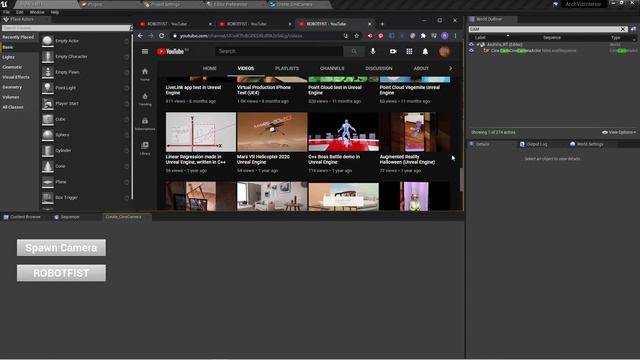Open the Window menu in Unreal Editor
This screenshot has height=360, width=640.
point(37,12)
